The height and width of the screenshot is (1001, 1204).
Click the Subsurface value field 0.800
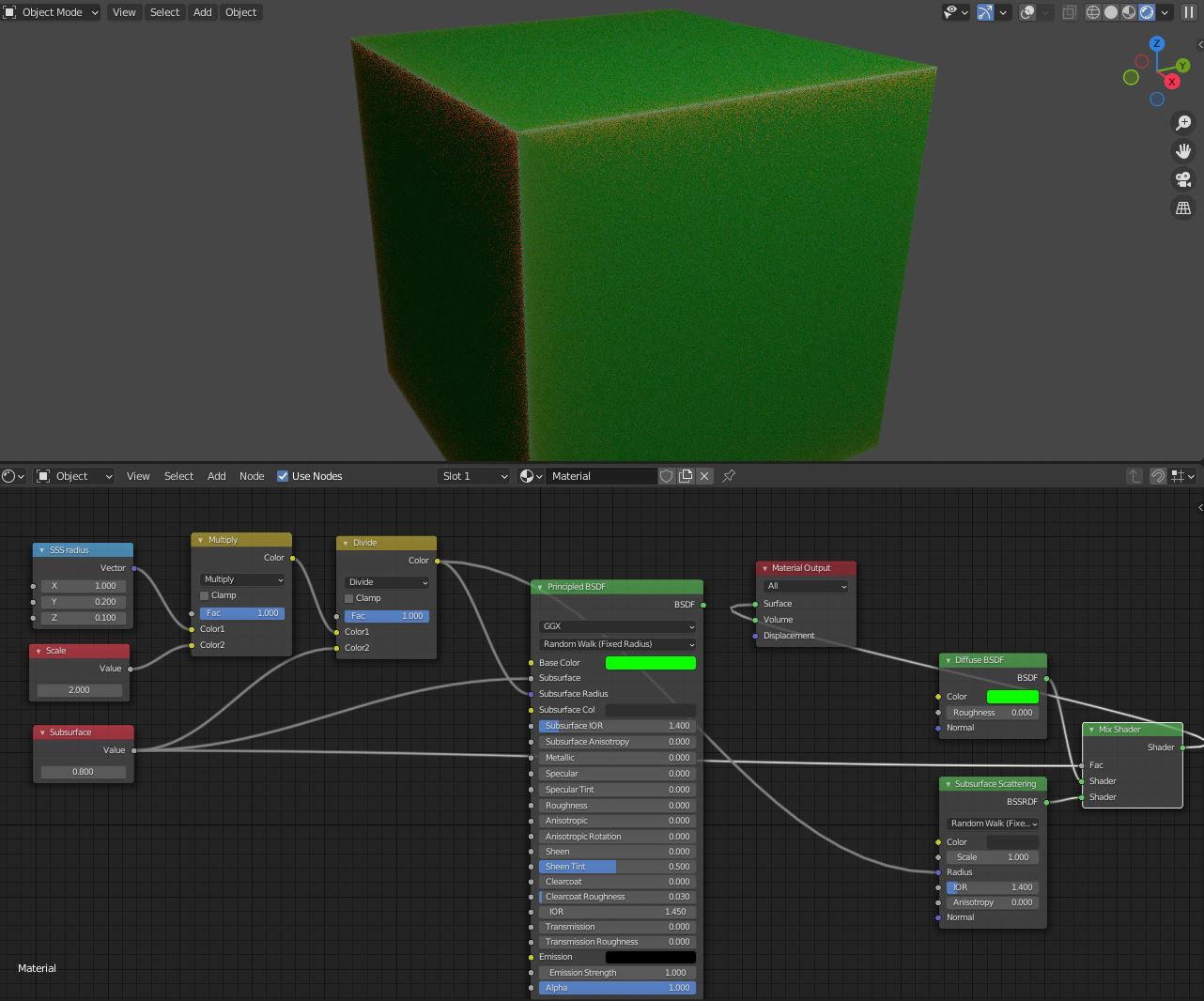tap(83, 772)
